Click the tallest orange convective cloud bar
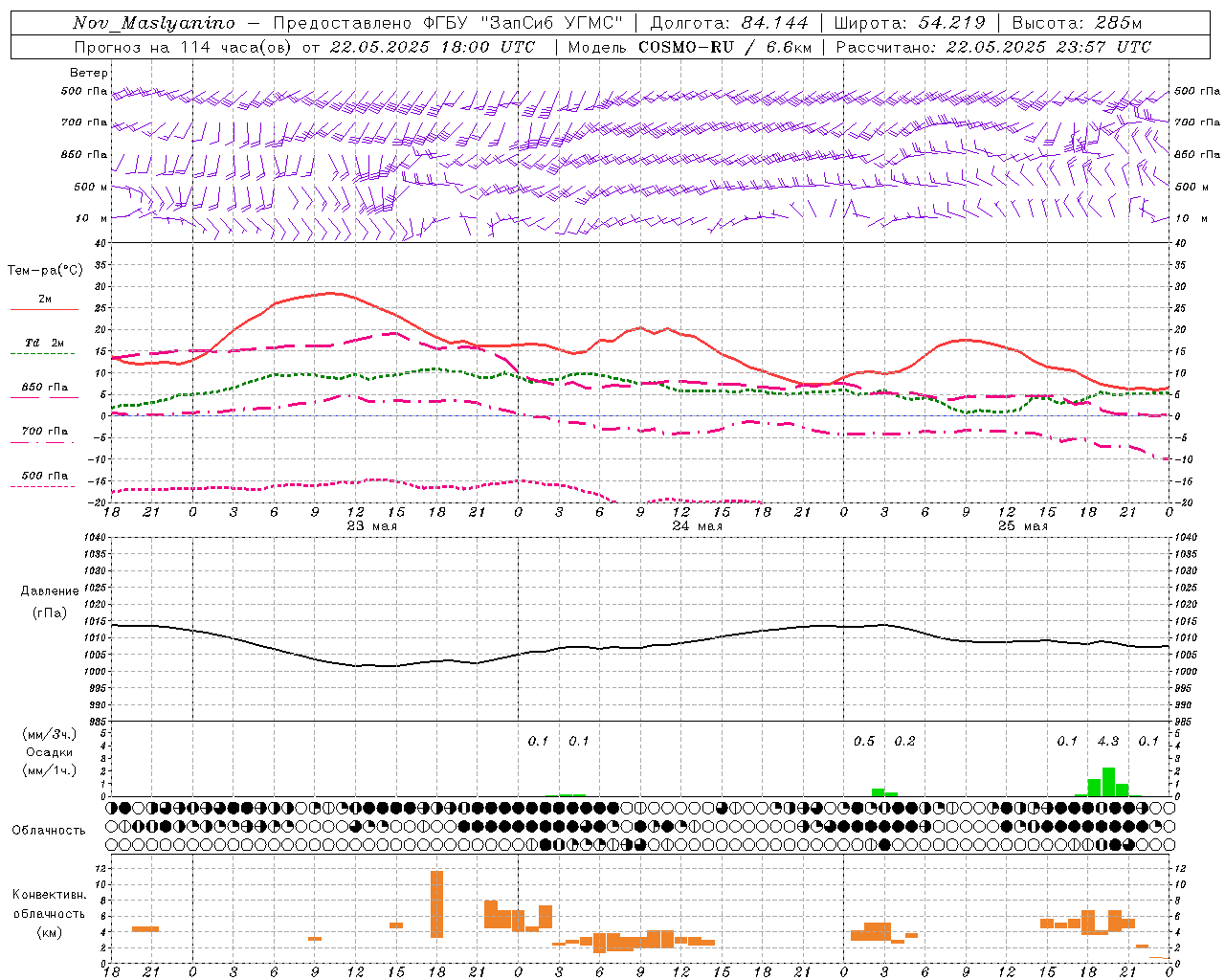Screen dimensions: 1225x980 click(436, 903)
